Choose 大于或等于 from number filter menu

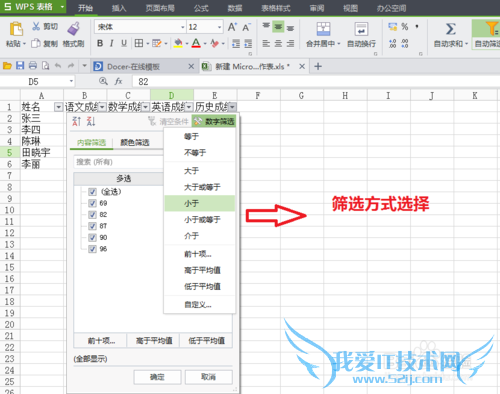click(x=200, y=187)
